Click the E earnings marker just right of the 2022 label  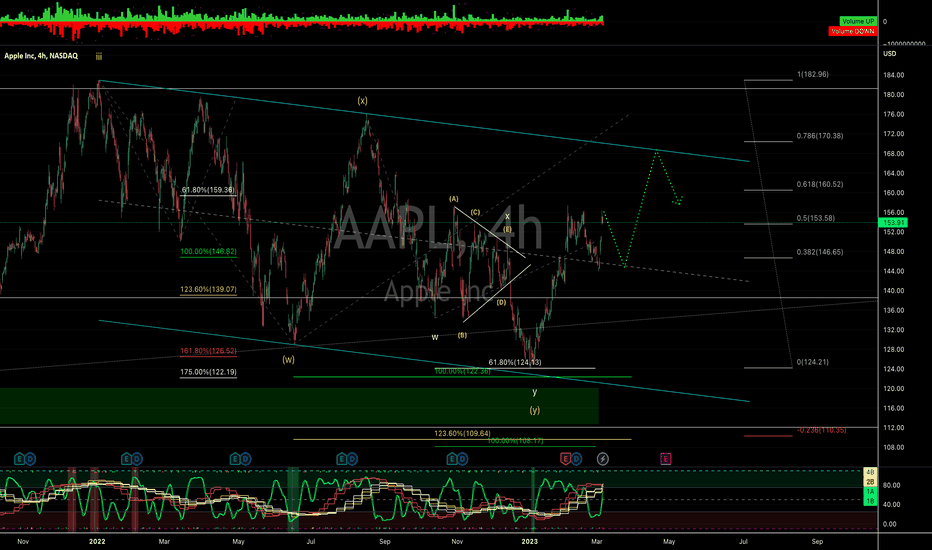click(127, 458)
